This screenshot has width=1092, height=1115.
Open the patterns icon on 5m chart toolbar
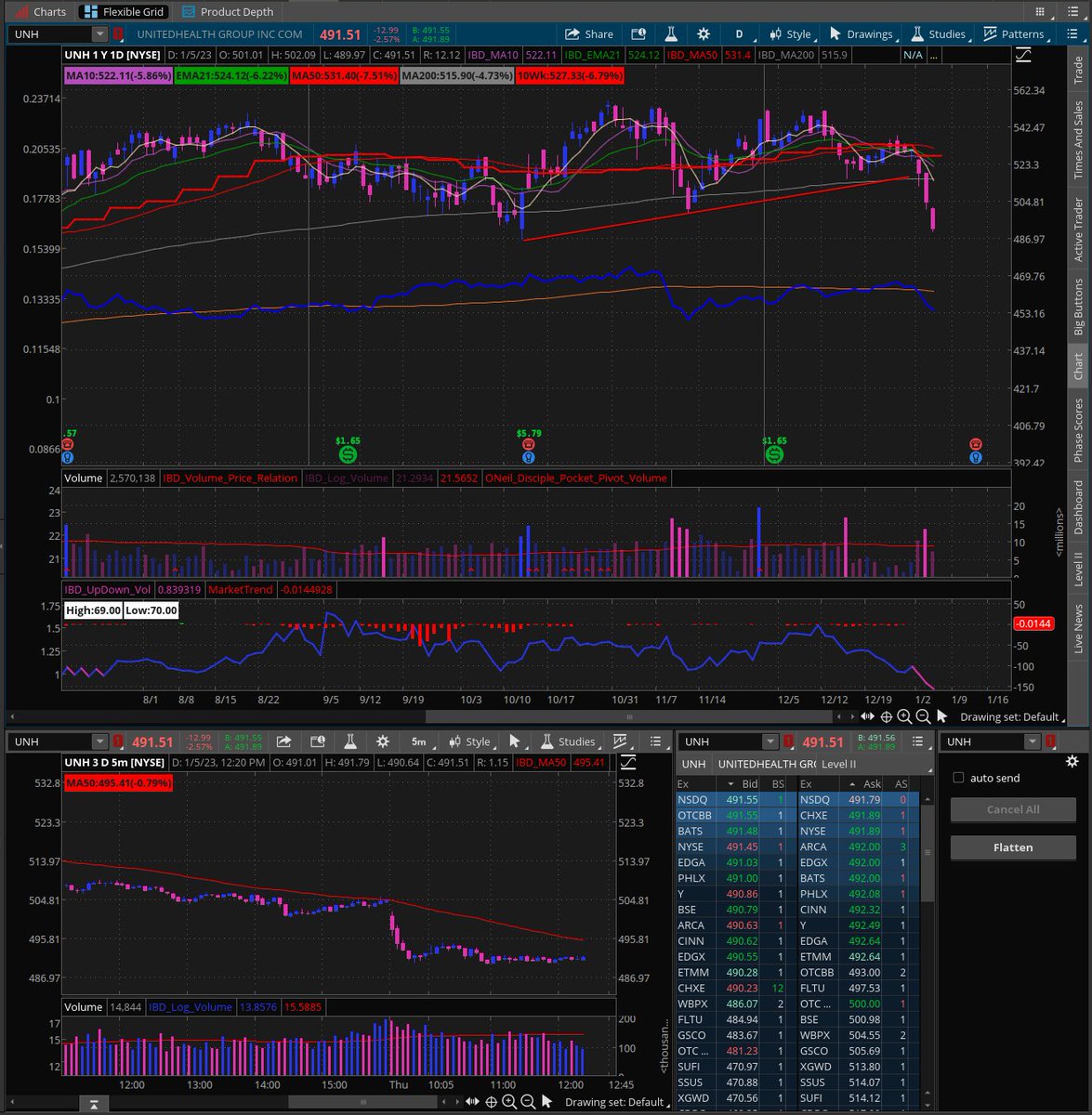pyautogui.click(x=620, y=741)
